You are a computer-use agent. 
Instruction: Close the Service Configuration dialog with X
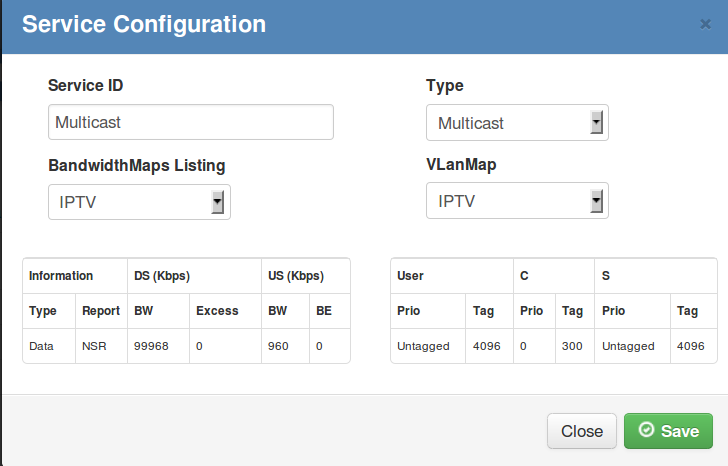pos(705,24)
